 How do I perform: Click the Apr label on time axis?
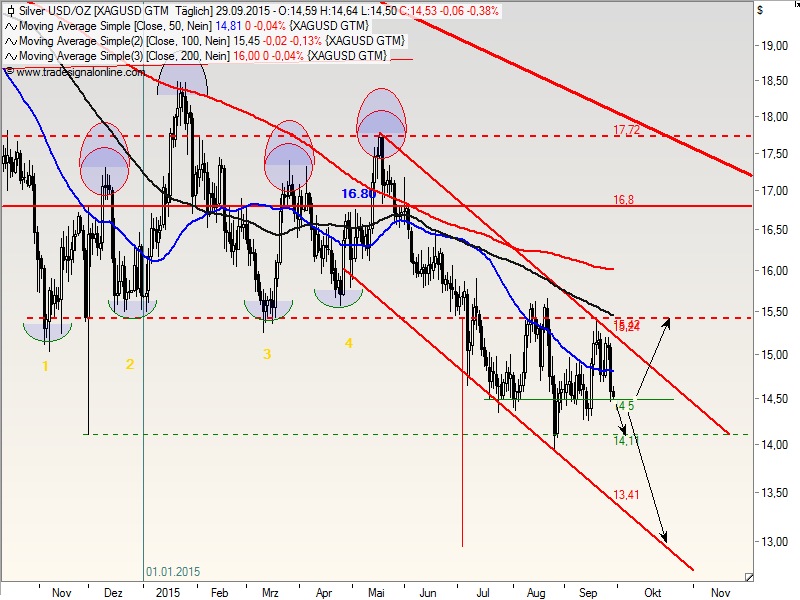click(323, 593)
